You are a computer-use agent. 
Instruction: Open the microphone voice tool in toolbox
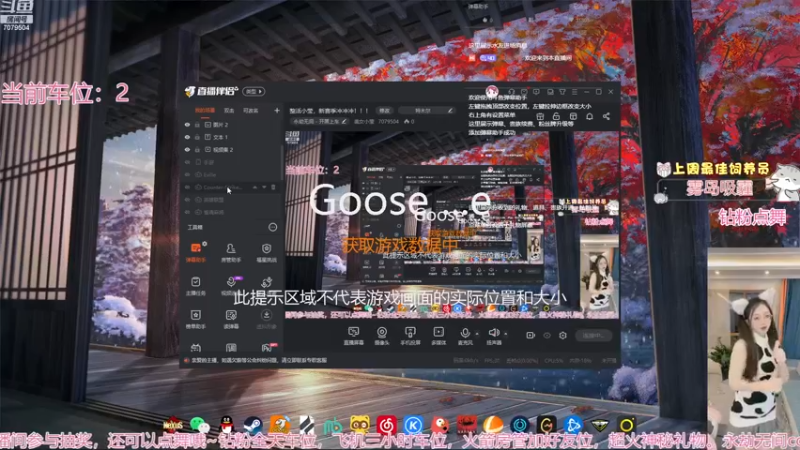(x=231, y=286)
